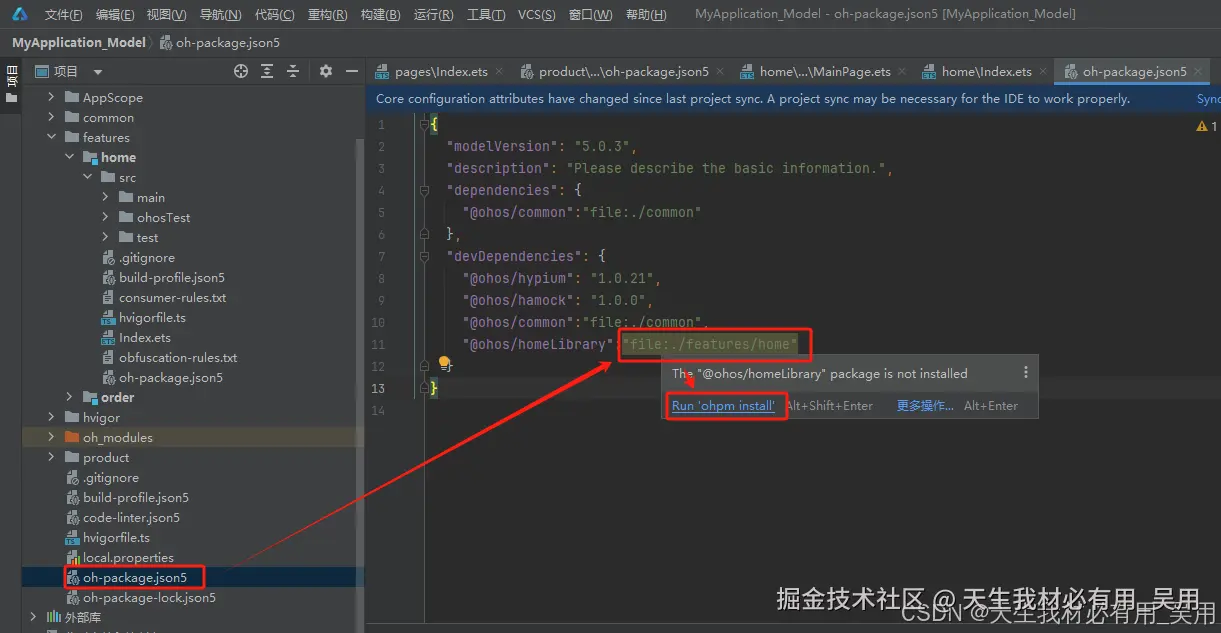Image resolution: width=1221 pixels, height=633 pixels.
Task: Open the 导航(N) menu
Action: click(220, 14)
